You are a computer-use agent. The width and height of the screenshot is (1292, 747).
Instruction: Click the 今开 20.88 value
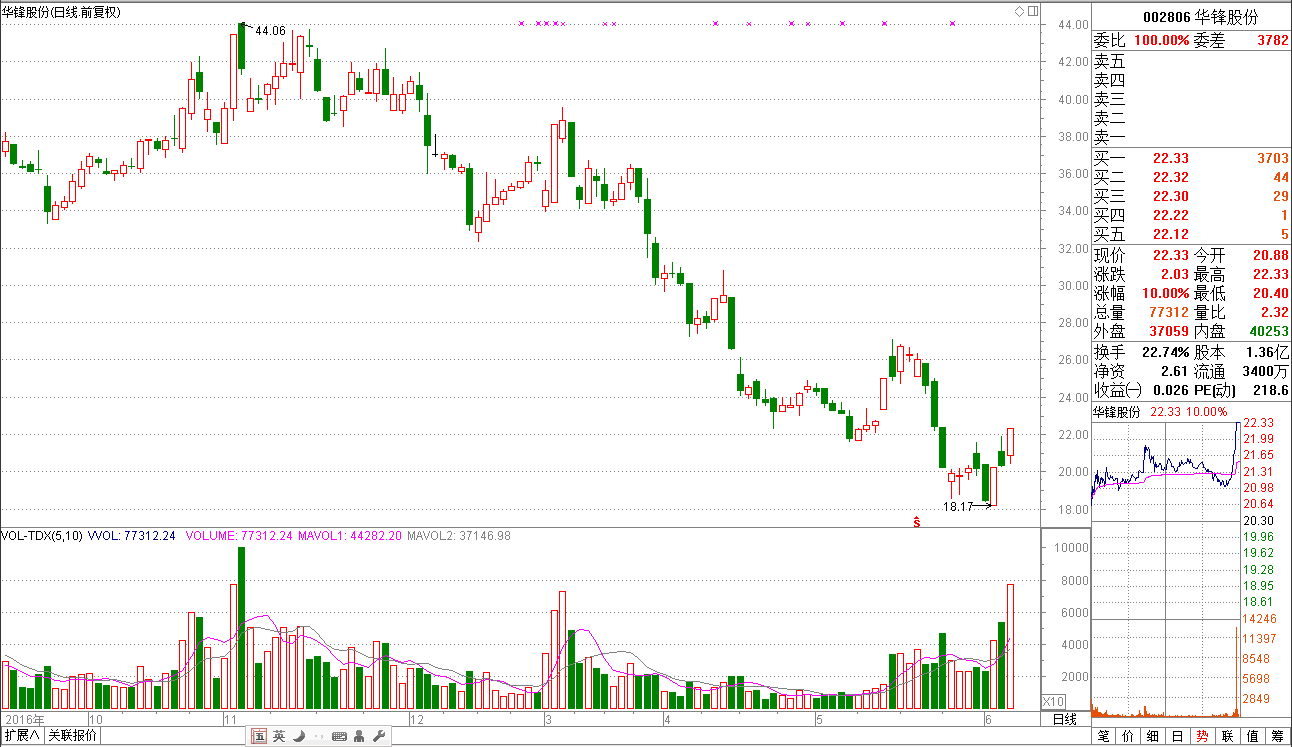click(x=1270, y=256)
